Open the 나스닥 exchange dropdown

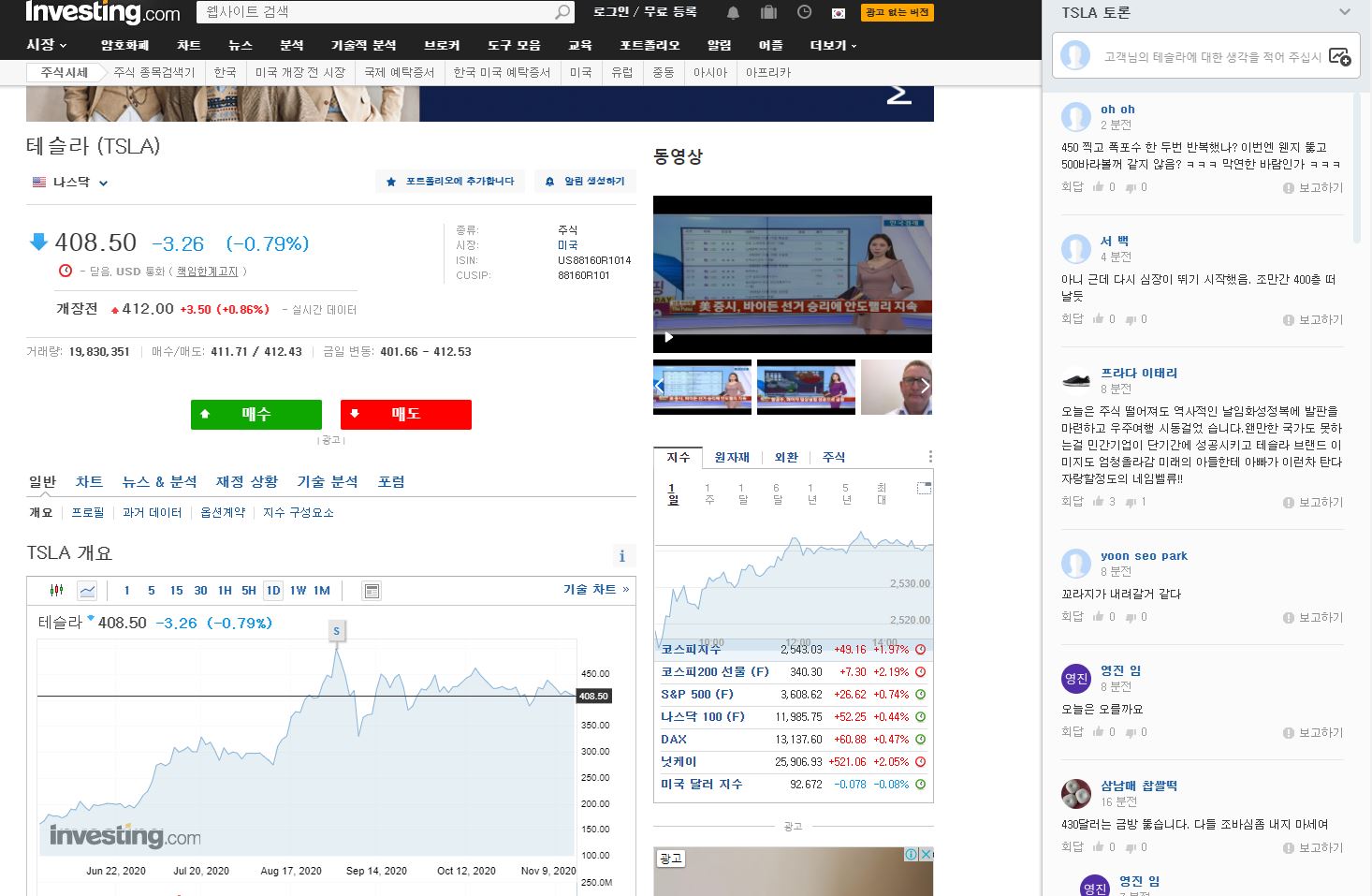70,182
